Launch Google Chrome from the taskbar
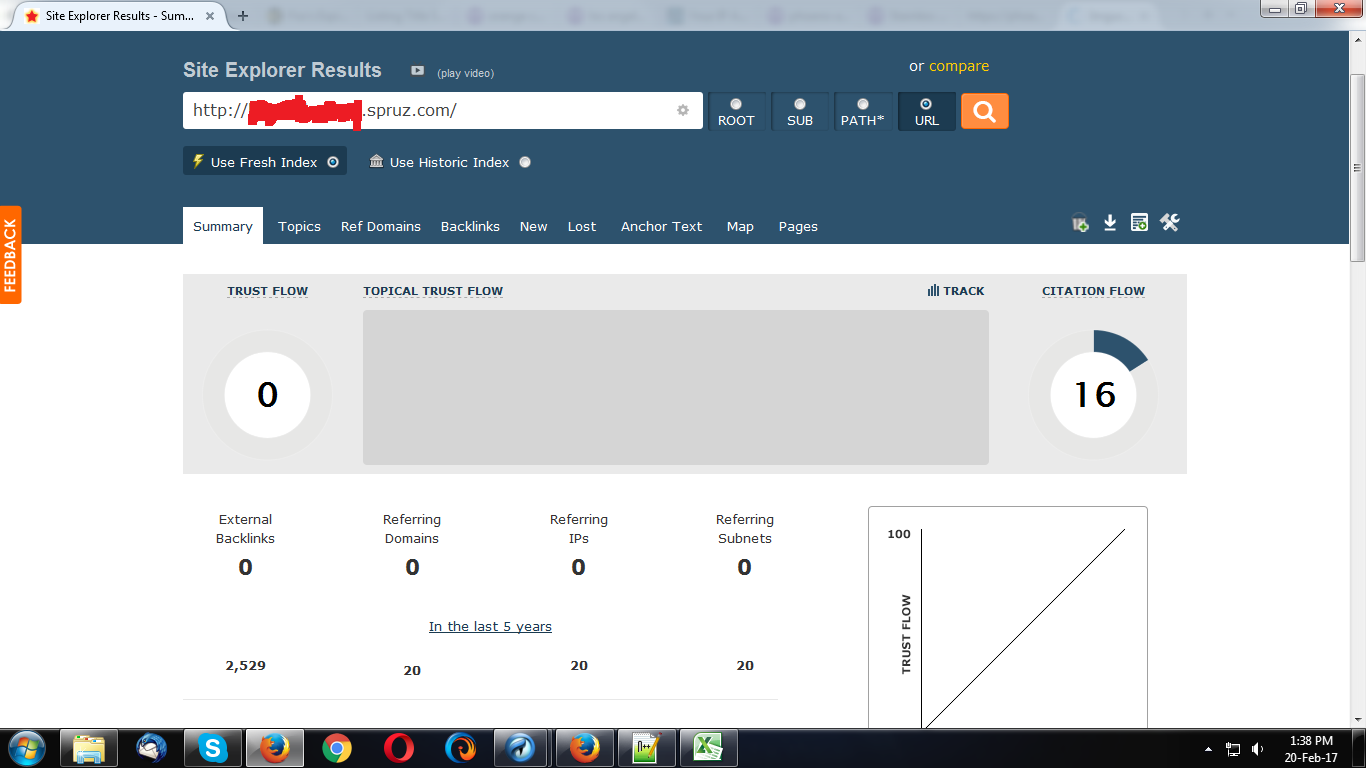Screen dimensions: 1366x768 337,748
